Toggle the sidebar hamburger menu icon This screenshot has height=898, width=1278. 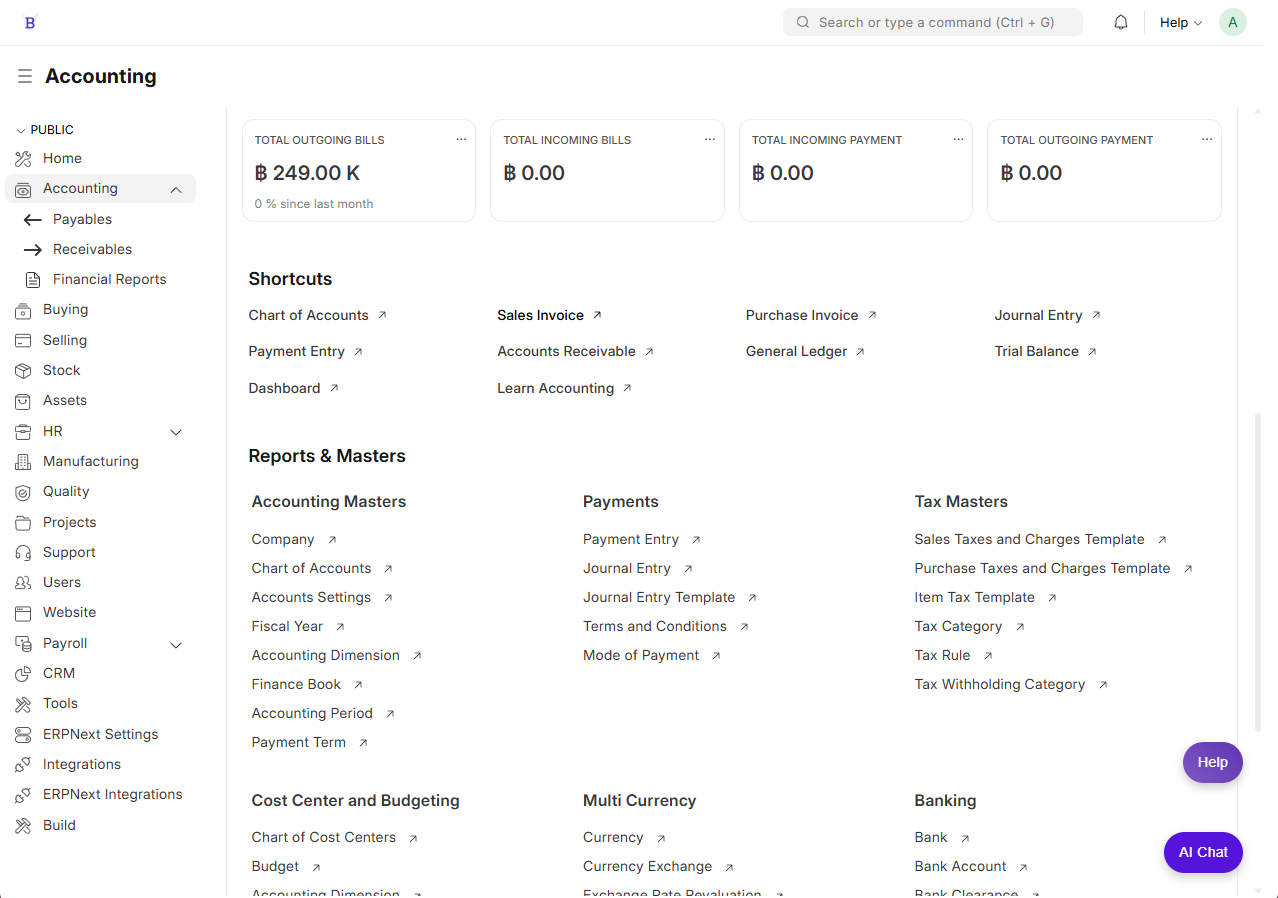(25, 76)
